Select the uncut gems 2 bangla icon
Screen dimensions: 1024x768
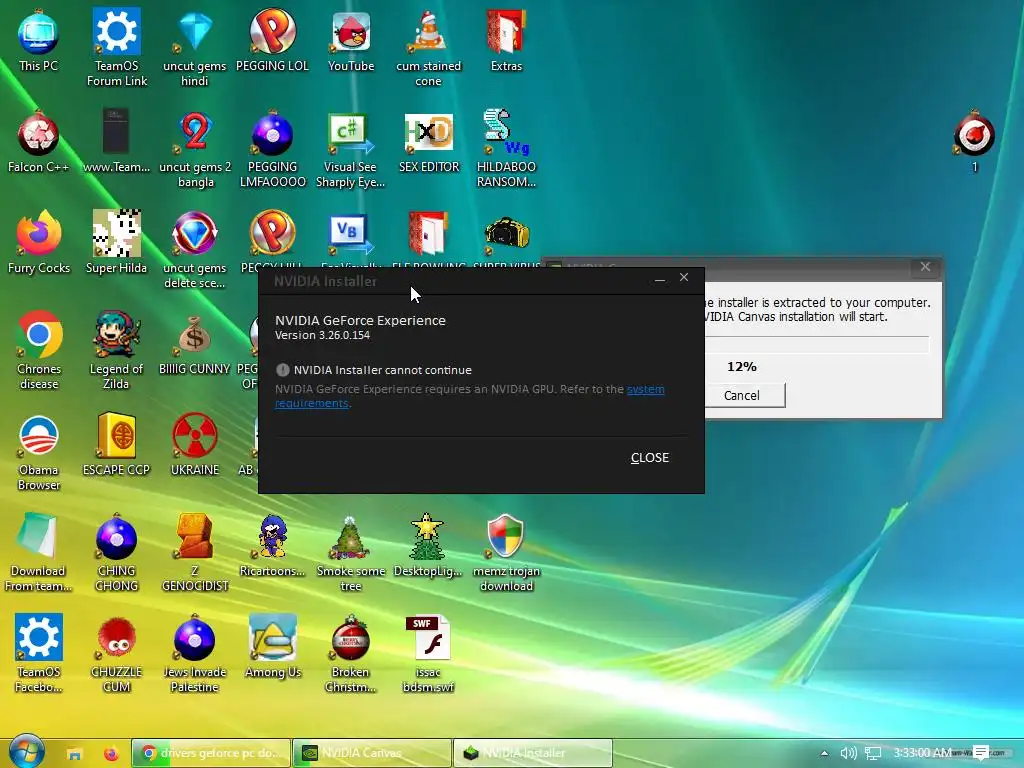[x=195, y=149]
